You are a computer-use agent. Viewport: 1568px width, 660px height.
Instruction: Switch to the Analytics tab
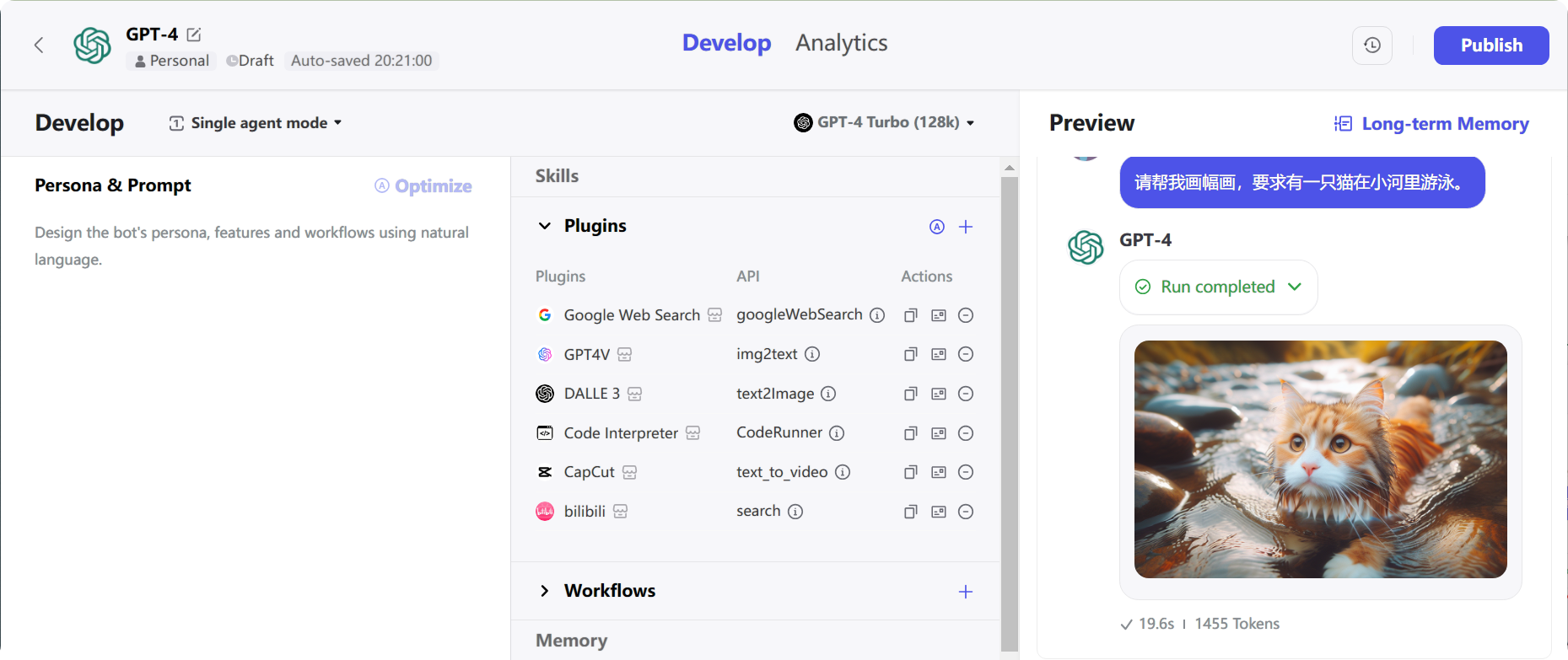click(x=841, y=43)
